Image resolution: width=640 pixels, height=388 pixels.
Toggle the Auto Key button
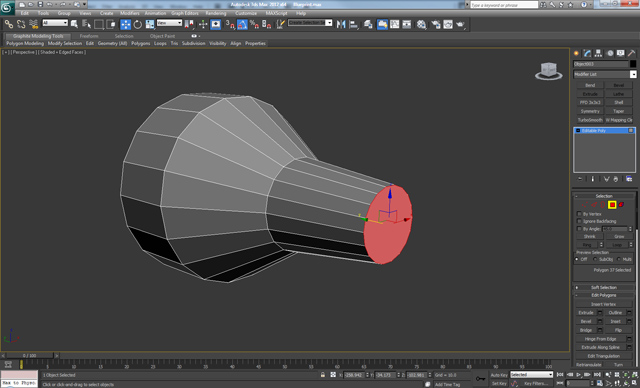(499, 375)
